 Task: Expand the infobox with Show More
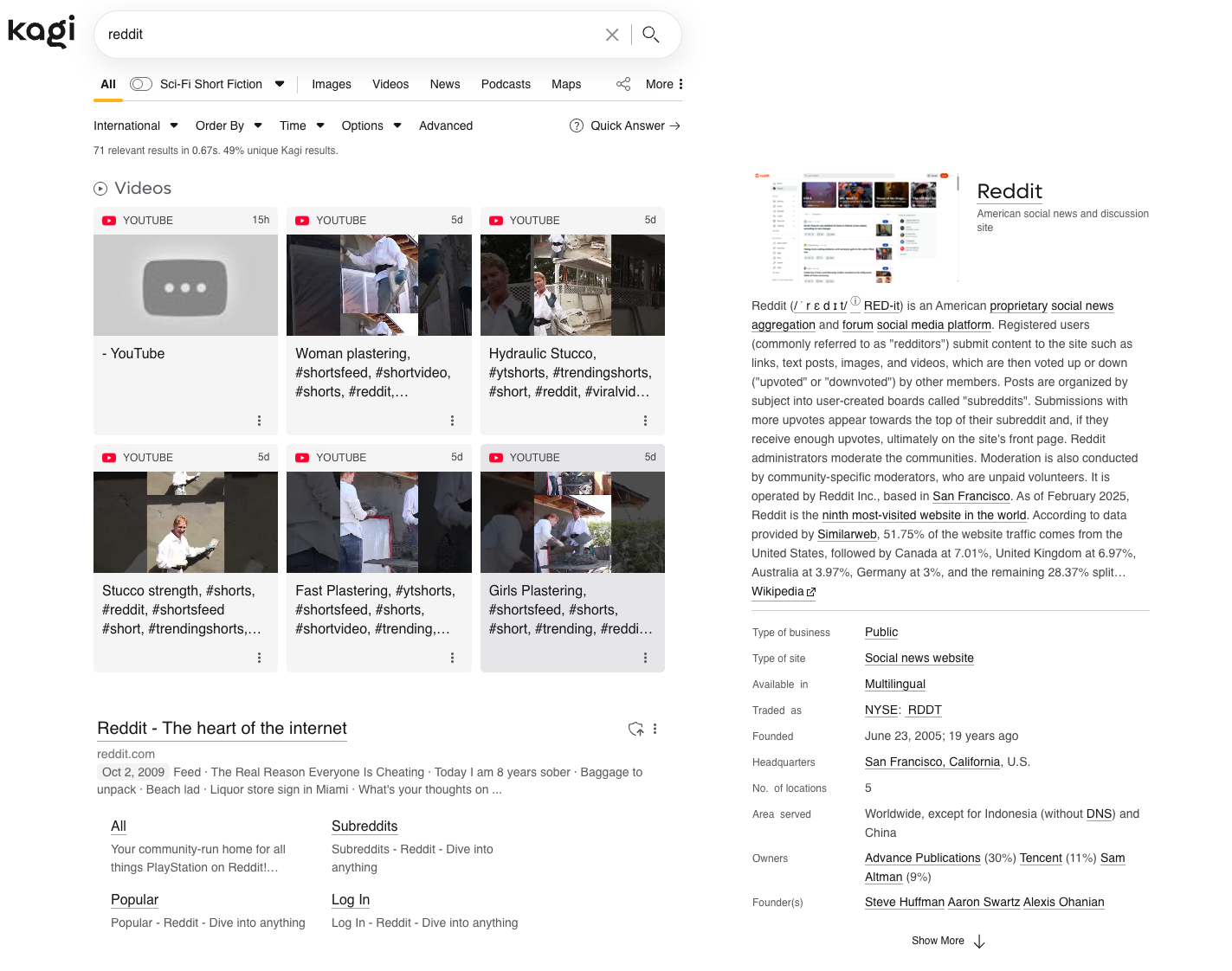tap(947, 941)
